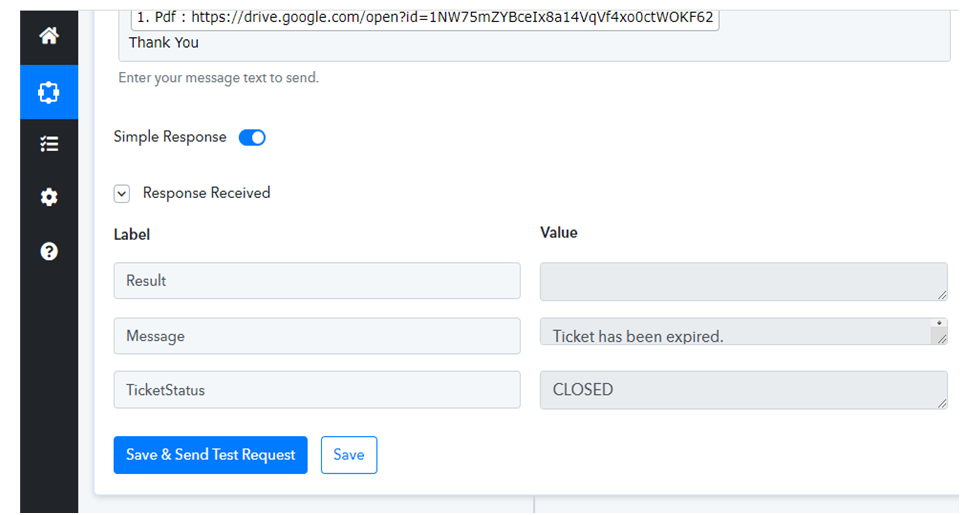Click the empty Result value box
The width and height of the screenshot is (961, 515).
pos(743,281)
